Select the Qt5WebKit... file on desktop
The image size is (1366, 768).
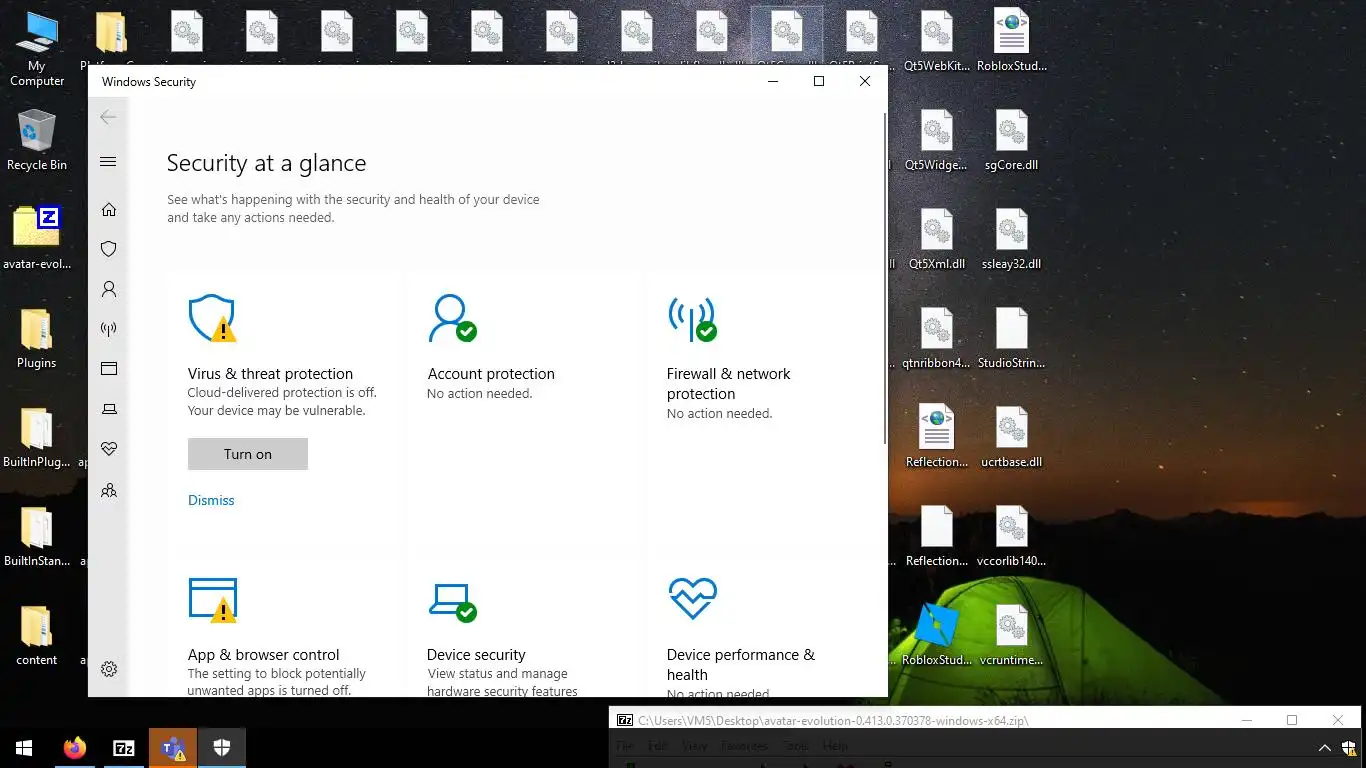(937, 41)
